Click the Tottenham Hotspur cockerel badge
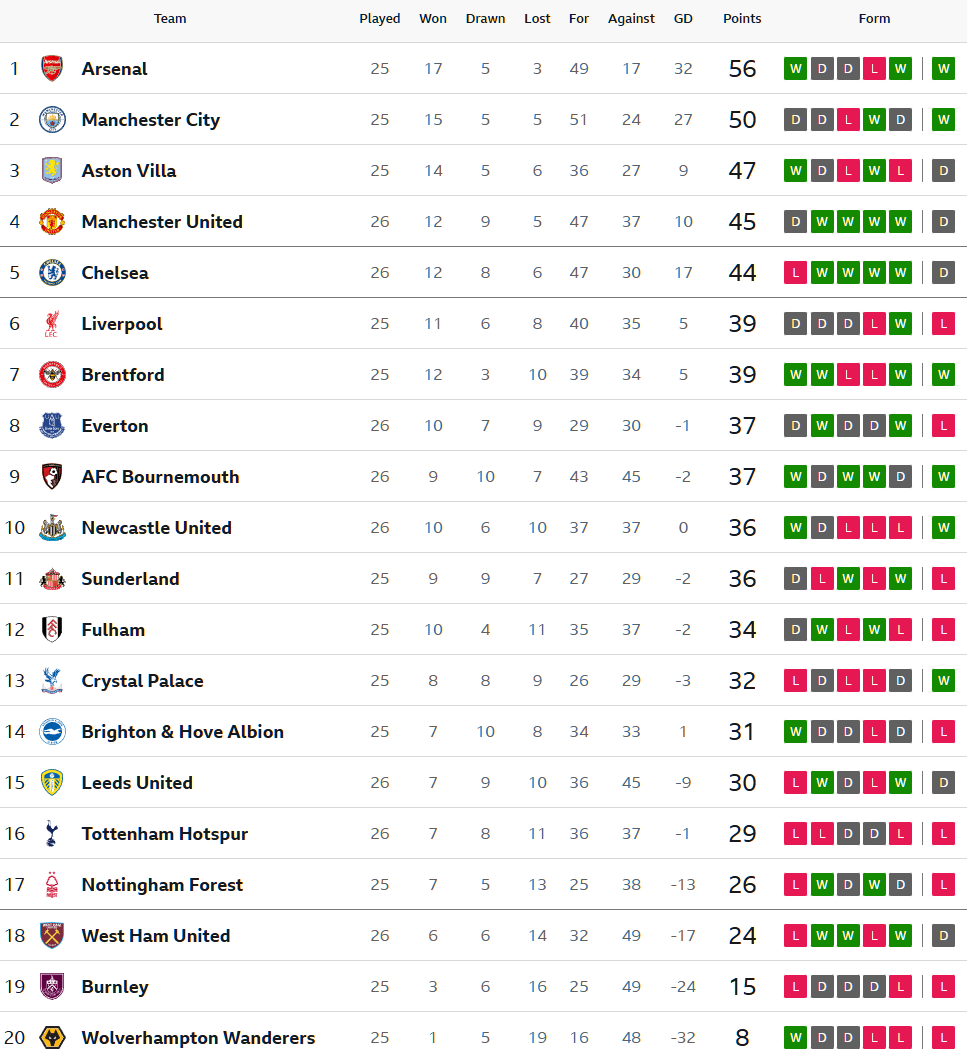967x1052 pixels. click(x=52, y=834)
